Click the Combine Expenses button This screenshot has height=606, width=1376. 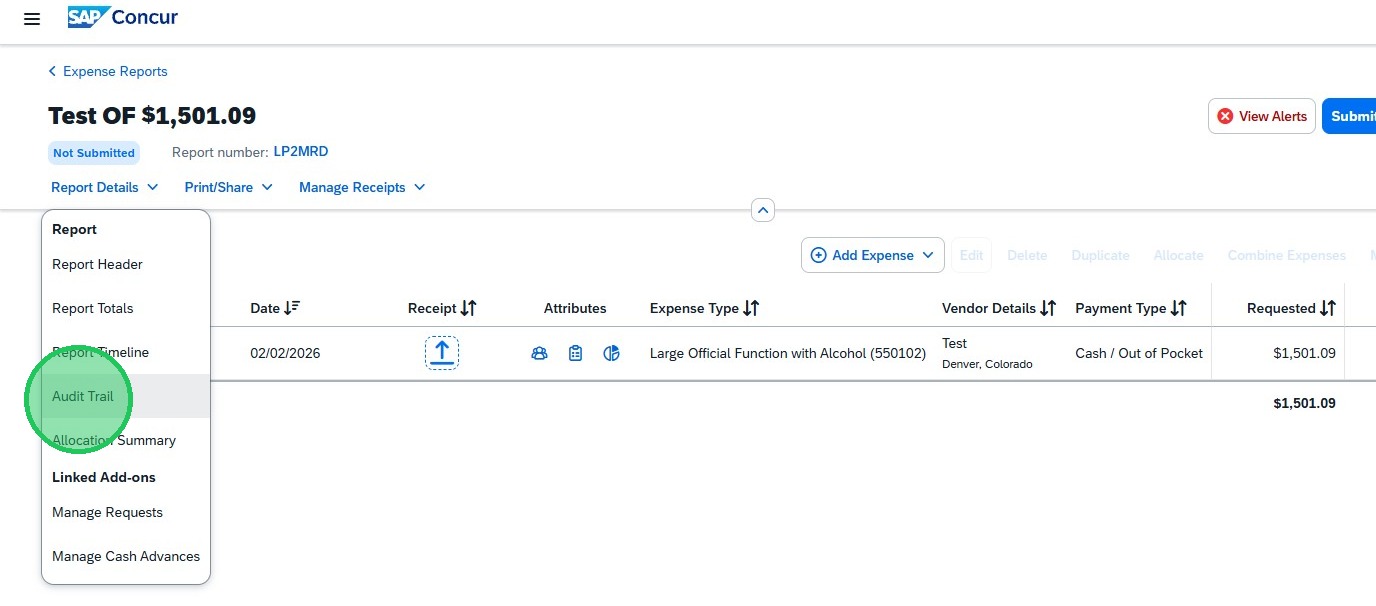pyautogui.click(x=1287, y=255)
